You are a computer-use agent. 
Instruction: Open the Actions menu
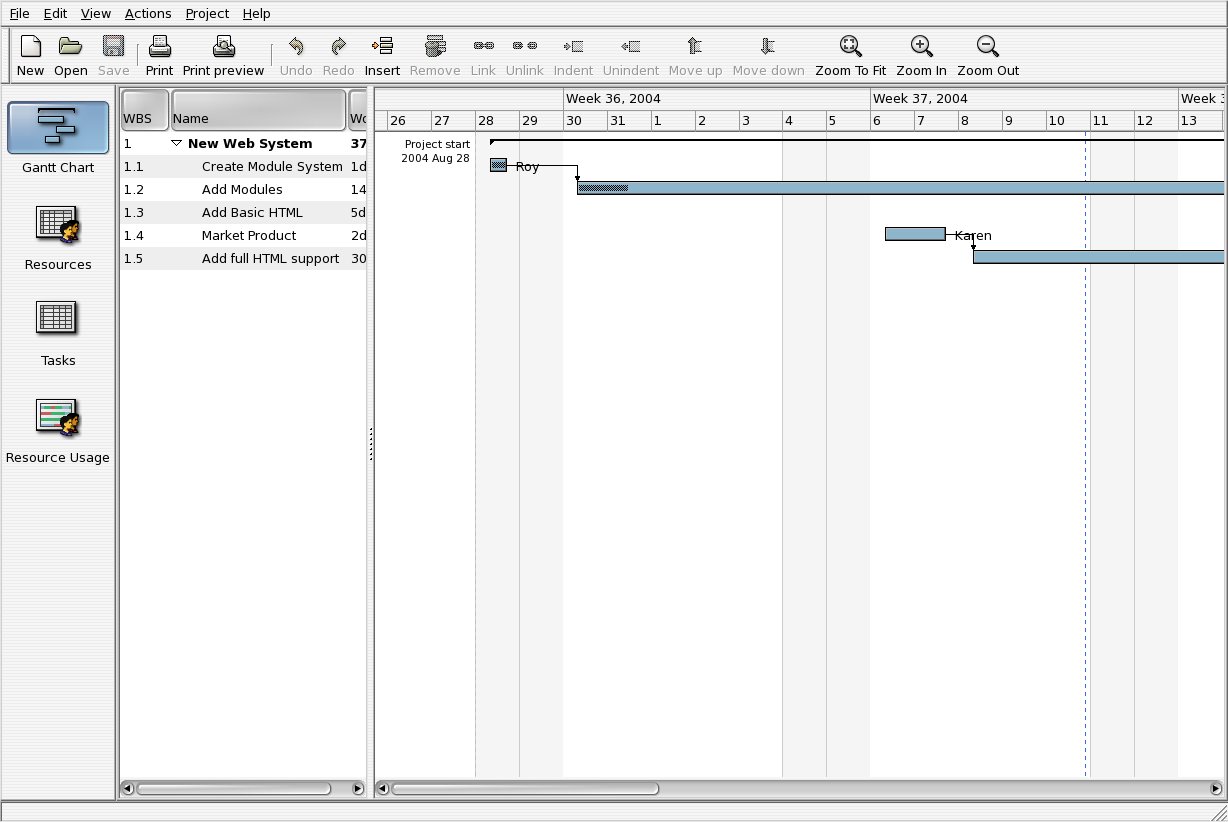[x=148, y=14]
